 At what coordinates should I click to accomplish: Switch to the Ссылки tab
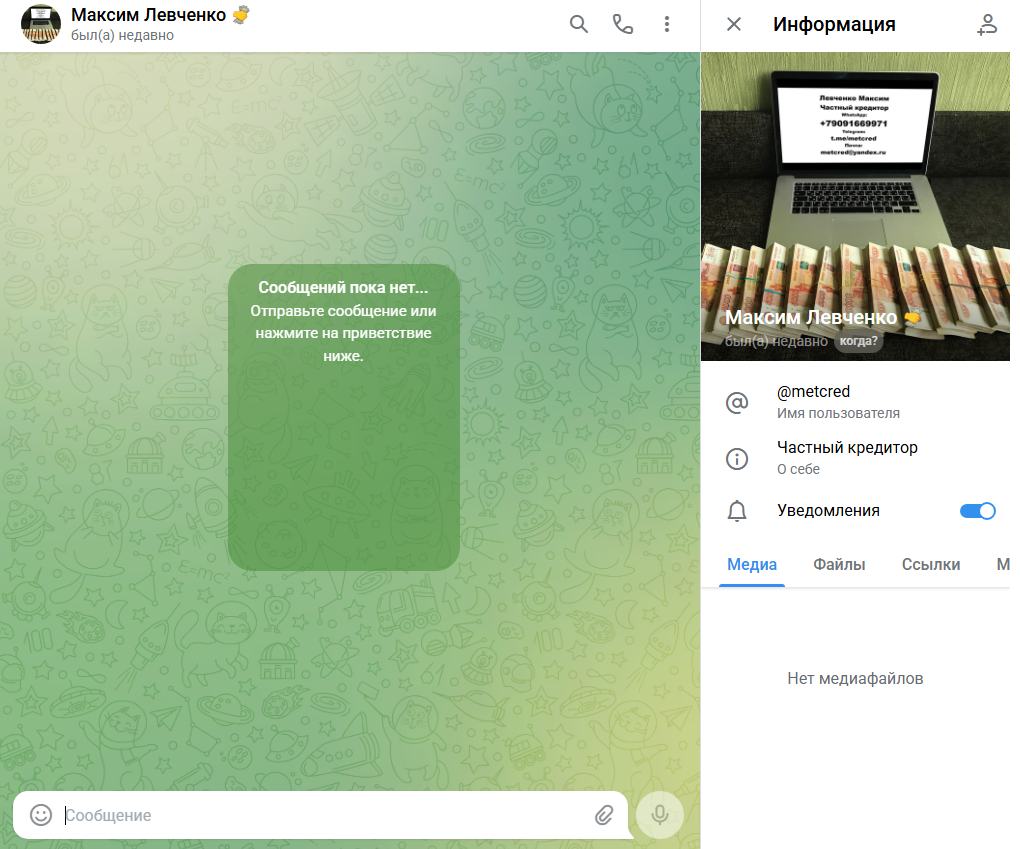click(930, 565)
